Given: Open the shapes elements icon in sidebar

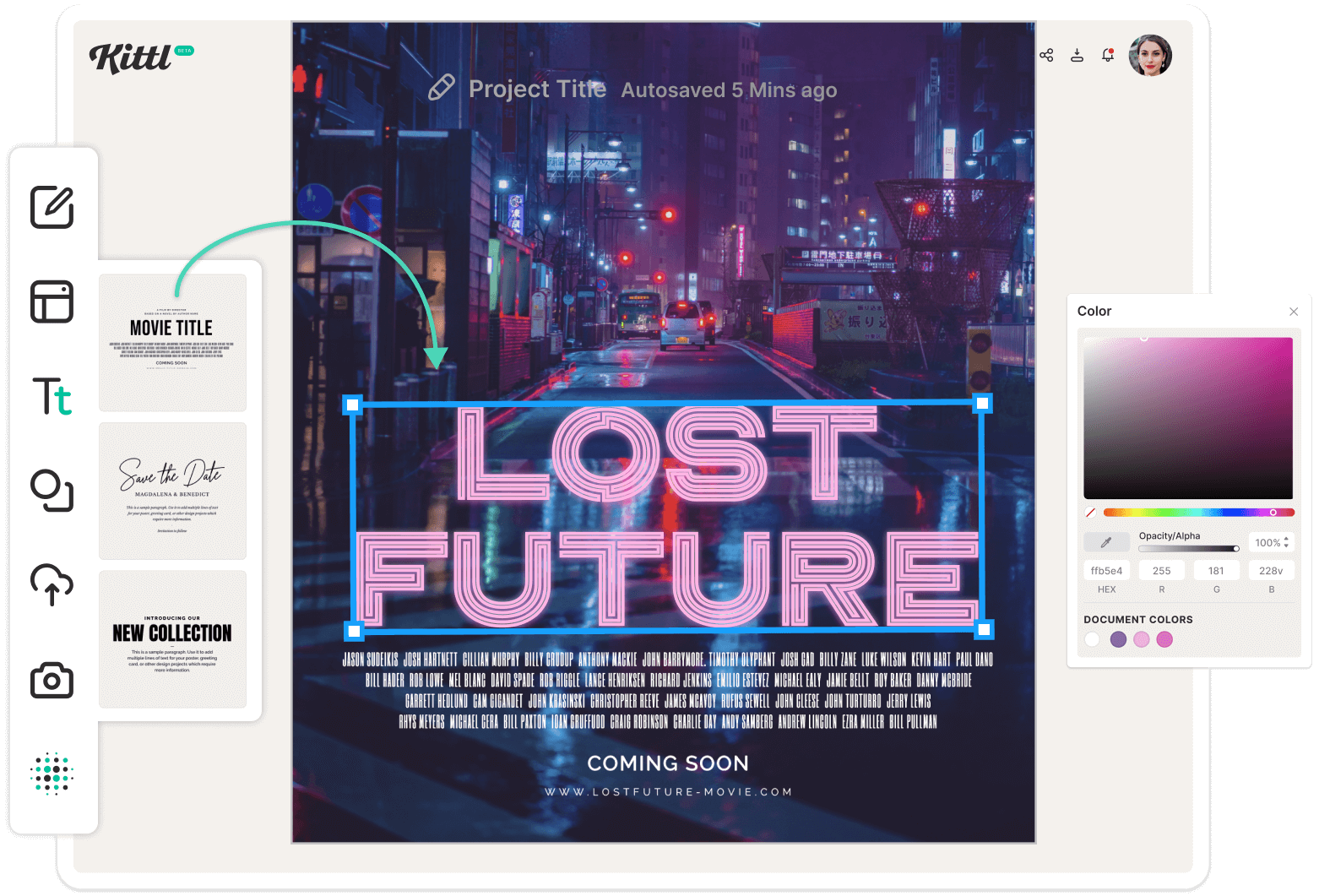Looking at the screenshot, I should pyautogui.click(x=52, y=491).
